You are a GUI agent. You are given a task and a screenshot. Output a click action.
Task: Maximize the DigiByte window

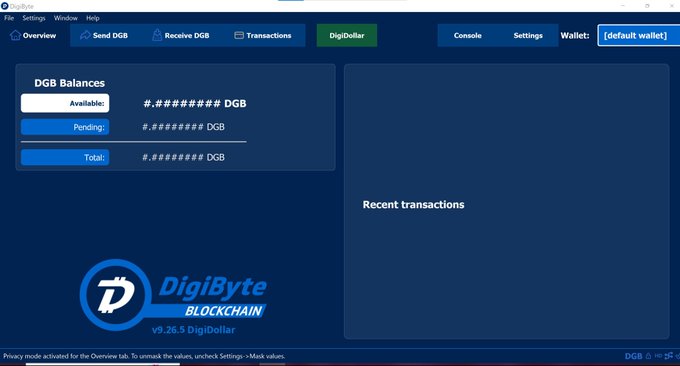pyautogui.click(x=647, y=6)
